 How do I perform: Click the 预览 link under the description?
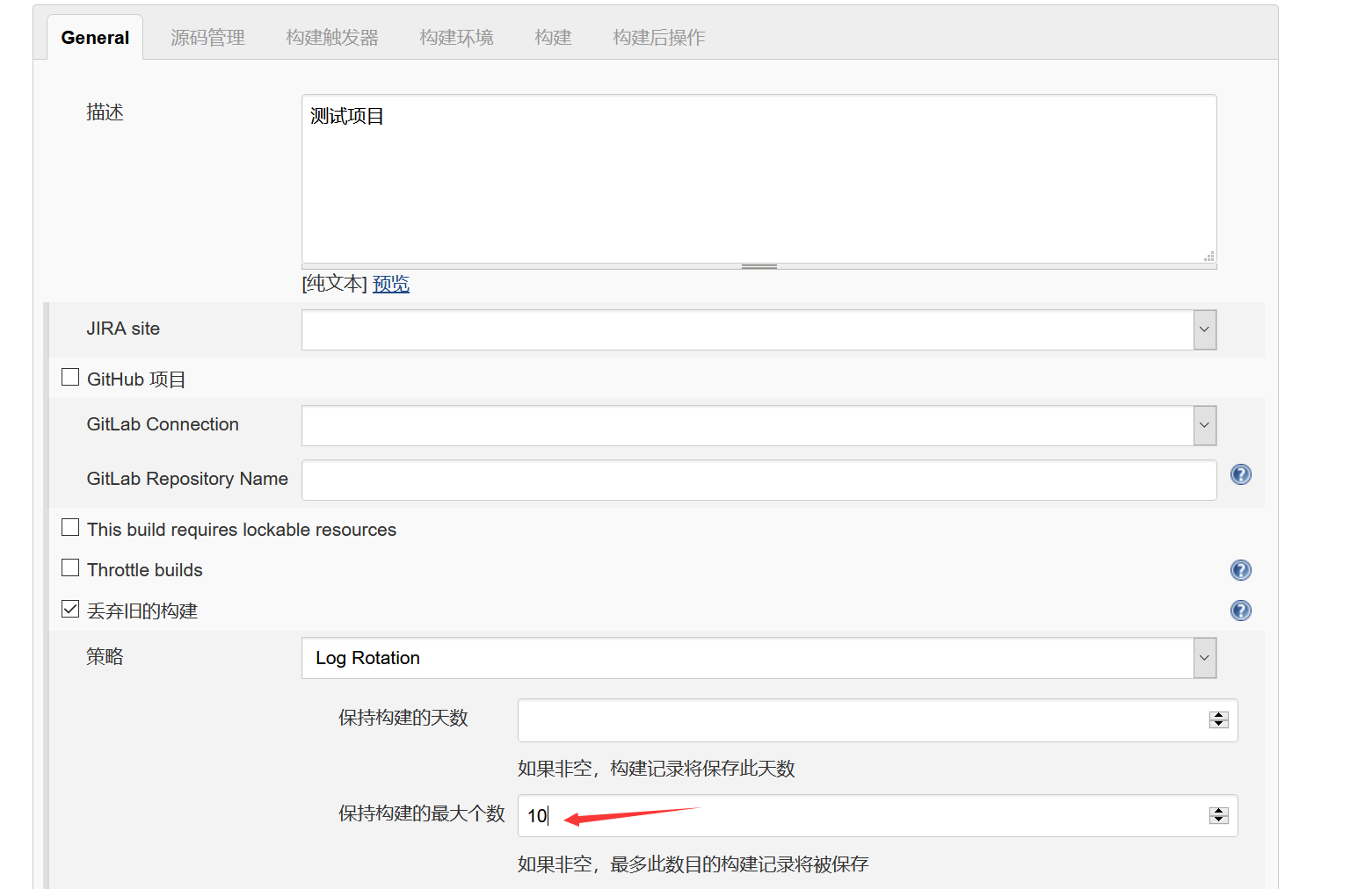coord(391,284)
